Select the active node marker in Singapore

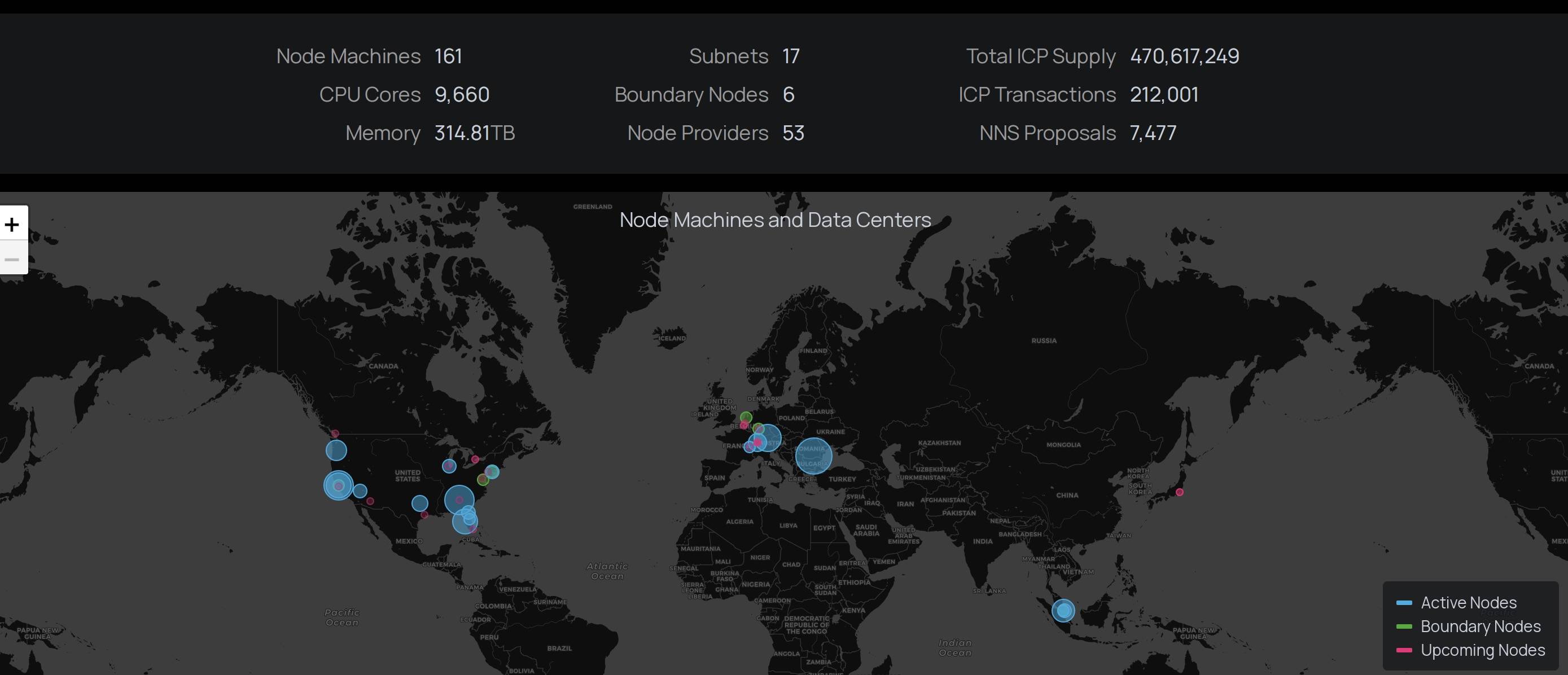[1063, 610]
